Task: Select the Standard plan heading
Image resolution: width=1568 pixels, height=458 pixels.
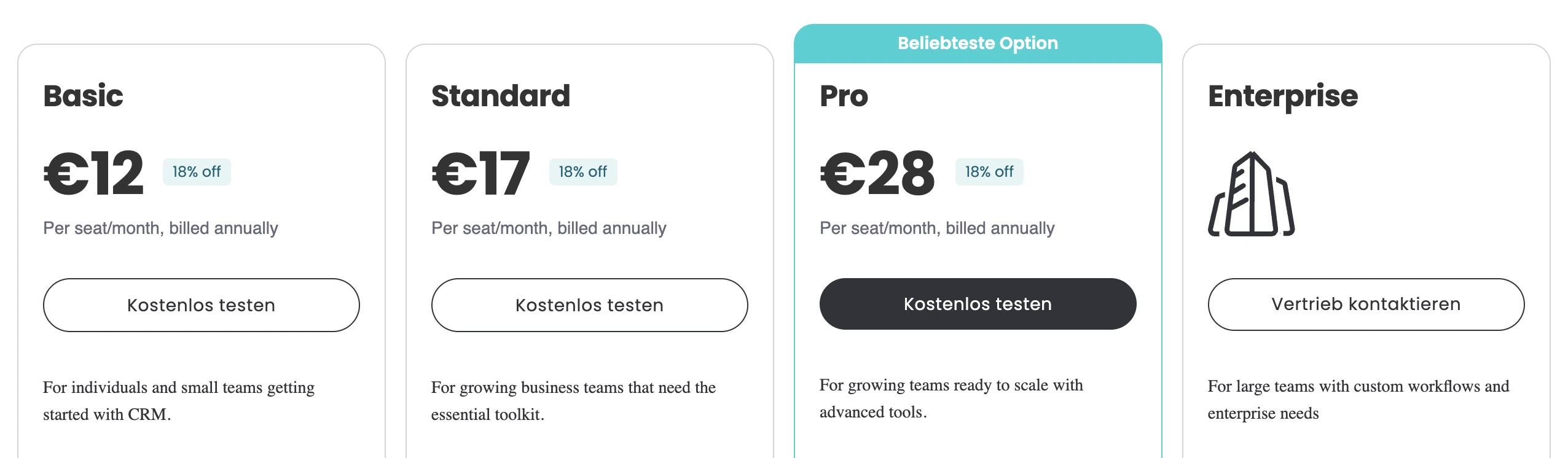Action: [501, 96]
